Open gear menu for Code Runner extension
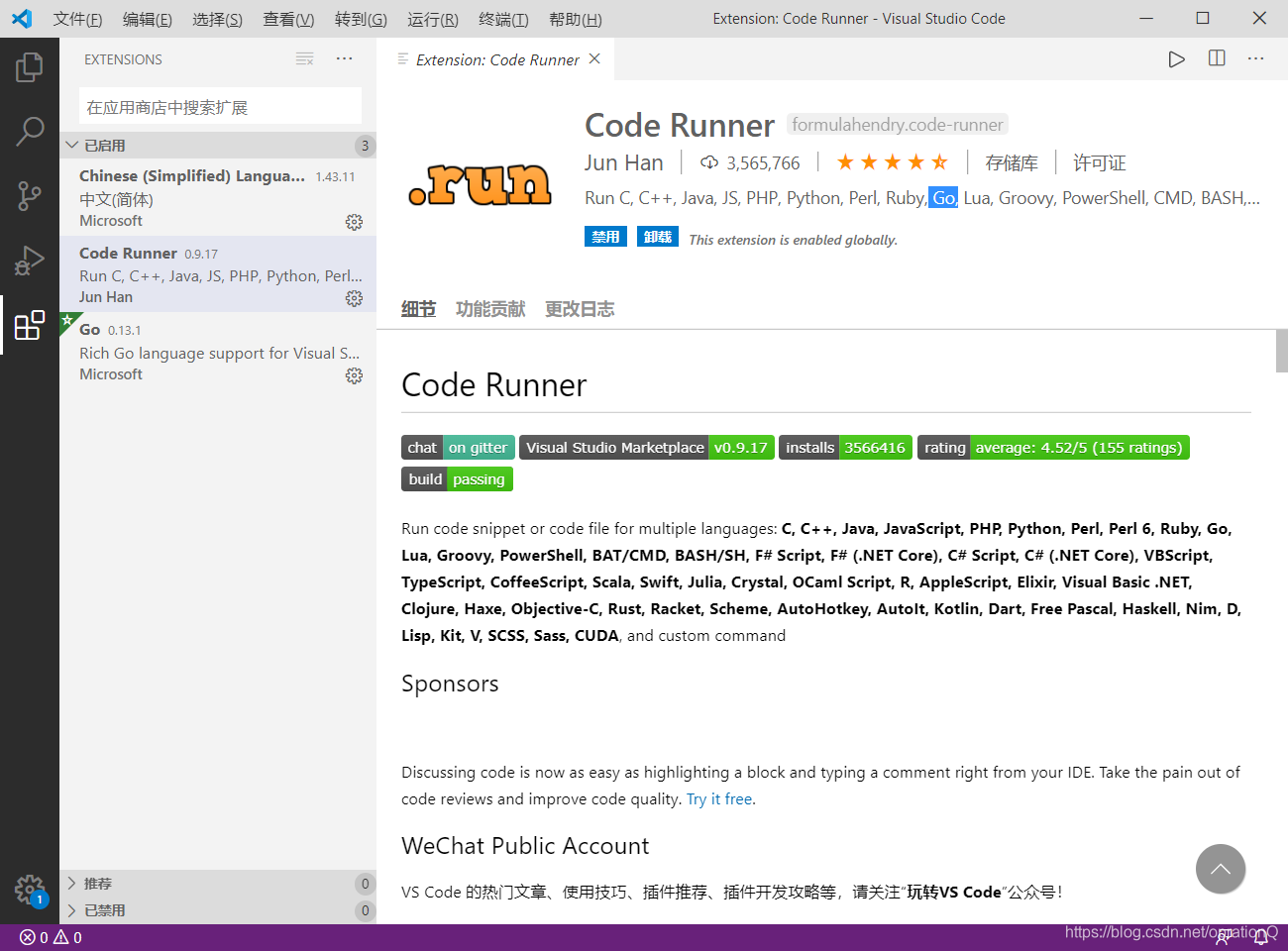This screenshot has width=1288, height=951. pyautogui.click(x=354, y=298)
